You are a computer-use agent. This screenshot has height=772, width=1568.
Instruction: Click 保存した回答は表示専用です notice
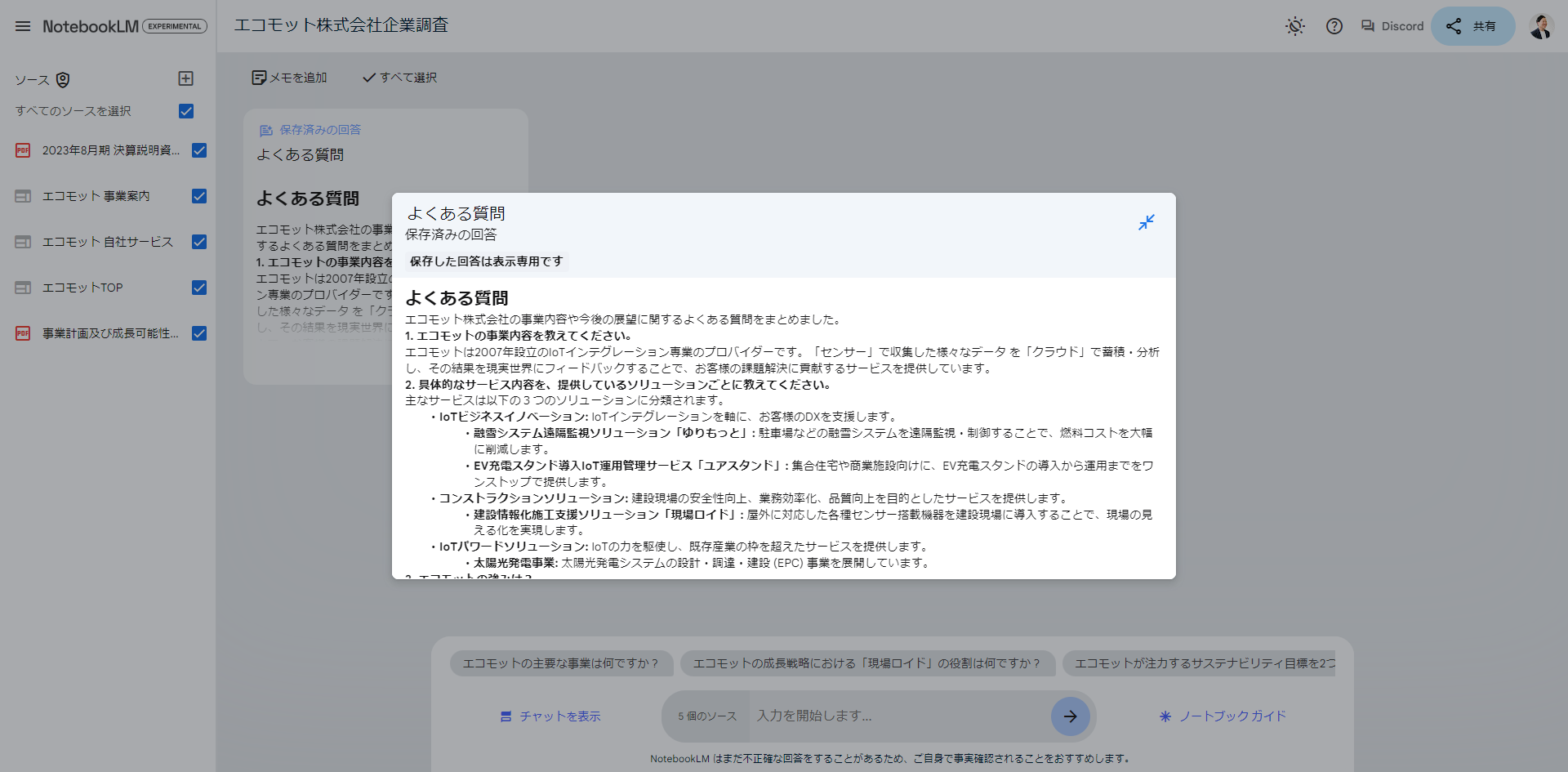pyautogui.click(x=486, y=261)
